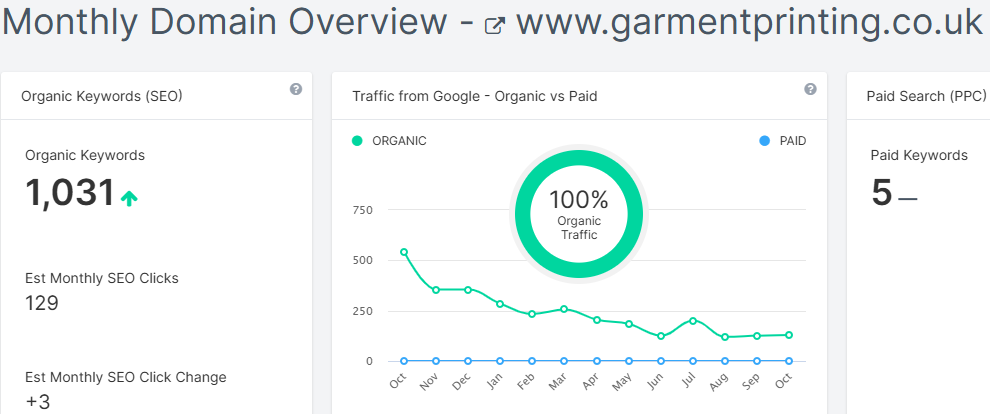Click help icon in Organic Keywords (SEO) card

point(296,89)
